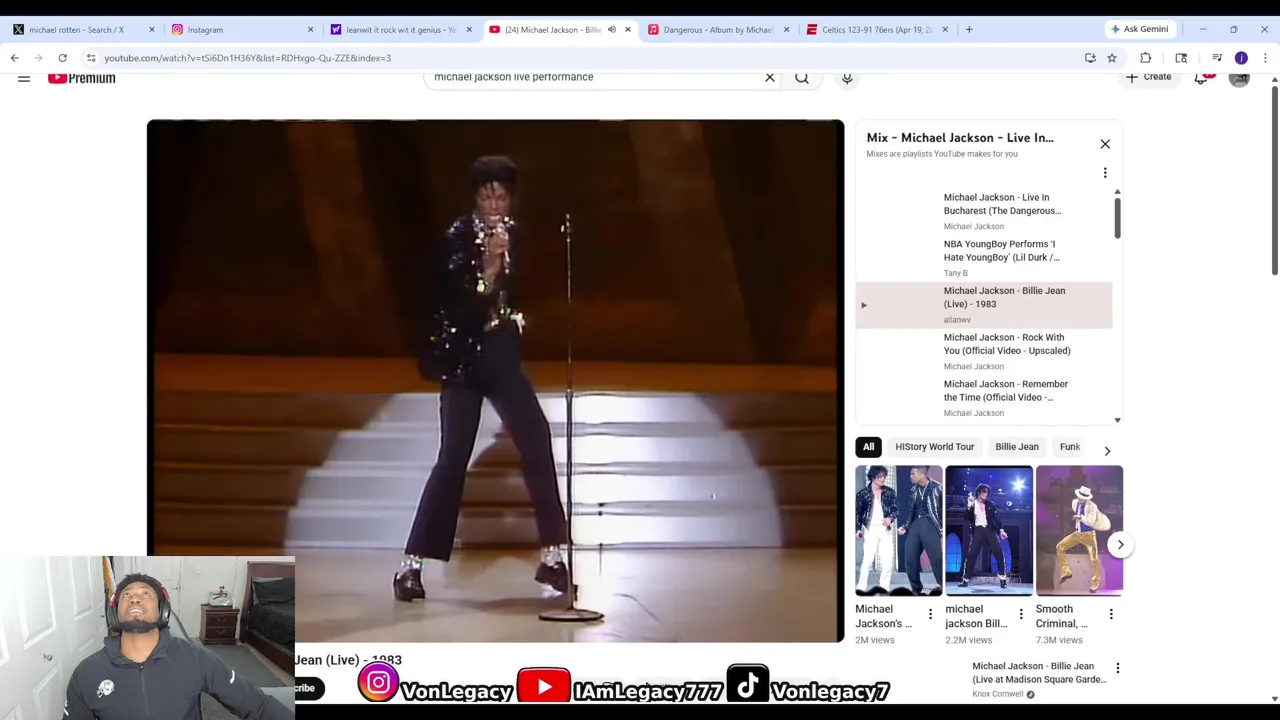View site information icon in address bar
The image size is (1280, 720).
(90, 58)
